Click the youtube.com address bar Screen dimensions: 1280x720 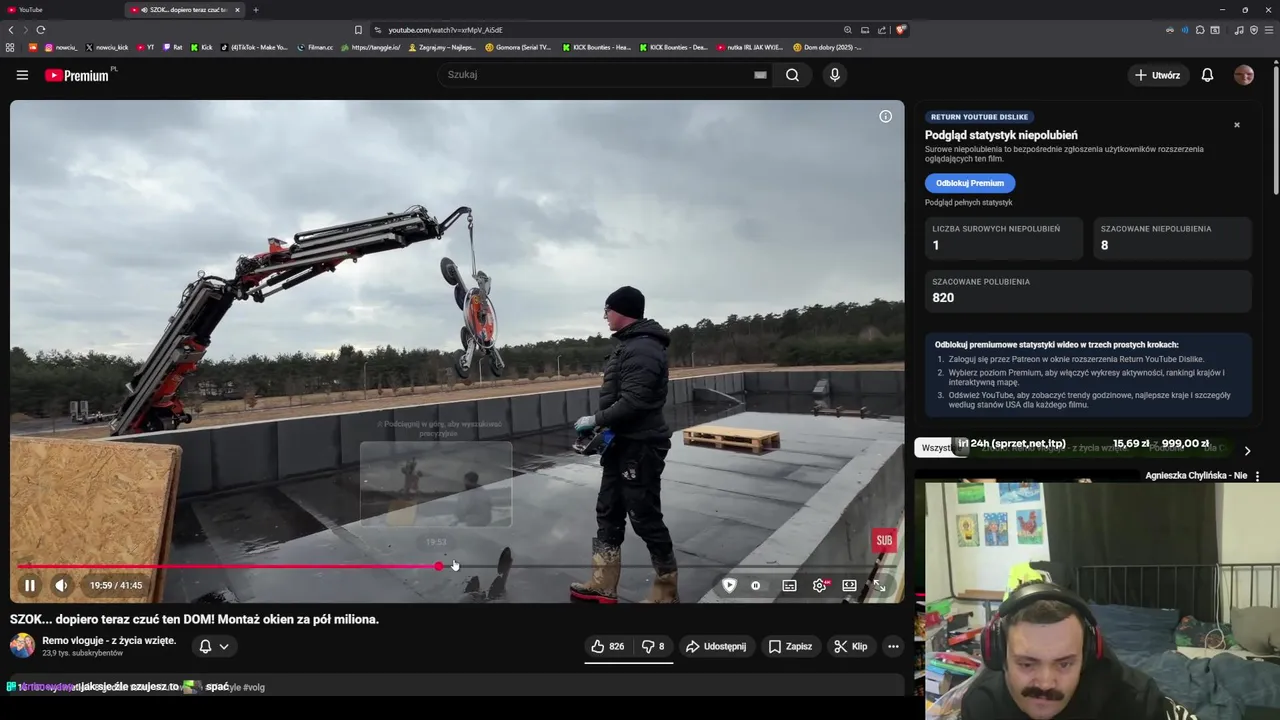[610, 30]
